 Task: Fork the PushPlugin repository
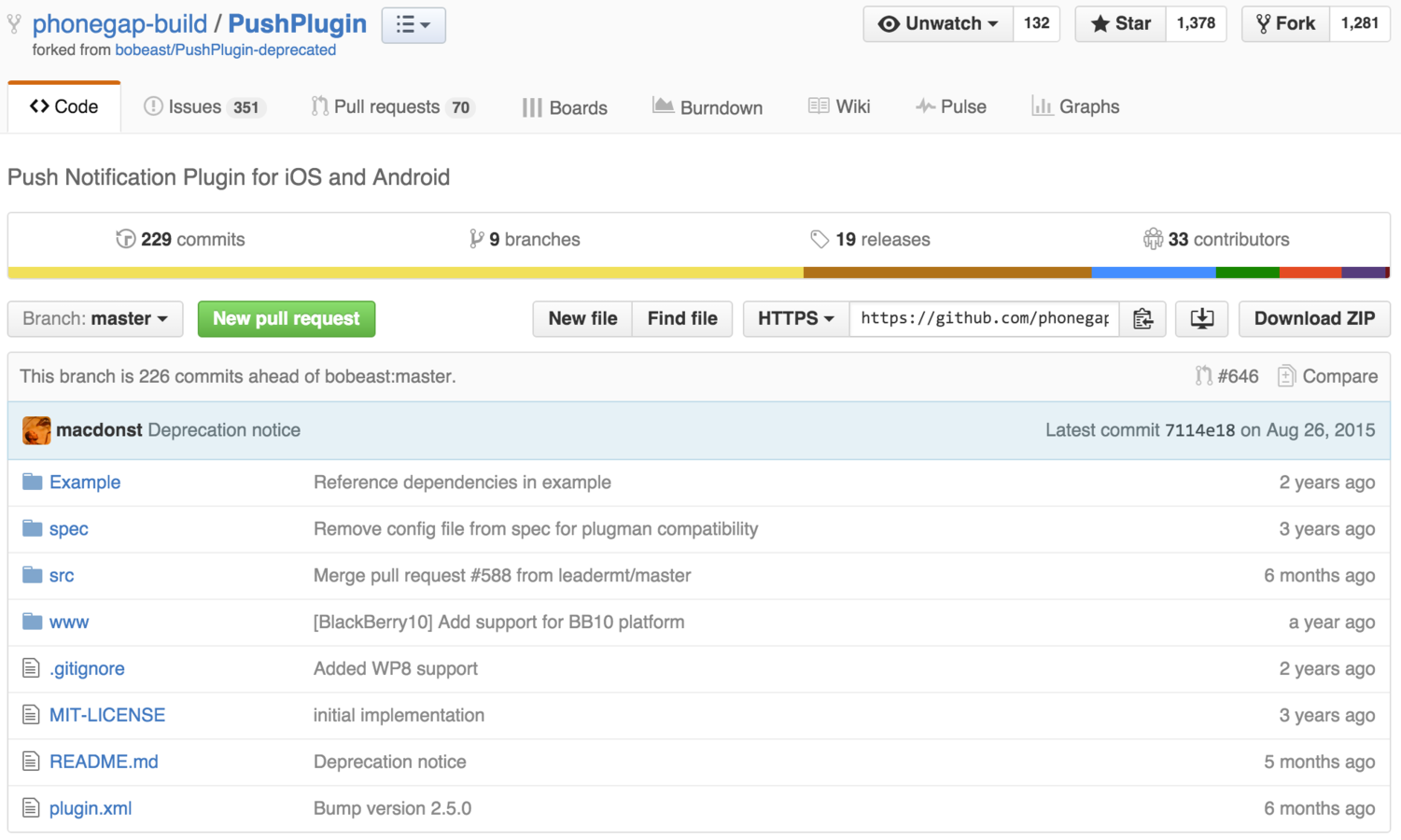click(x=1285, y=23)
